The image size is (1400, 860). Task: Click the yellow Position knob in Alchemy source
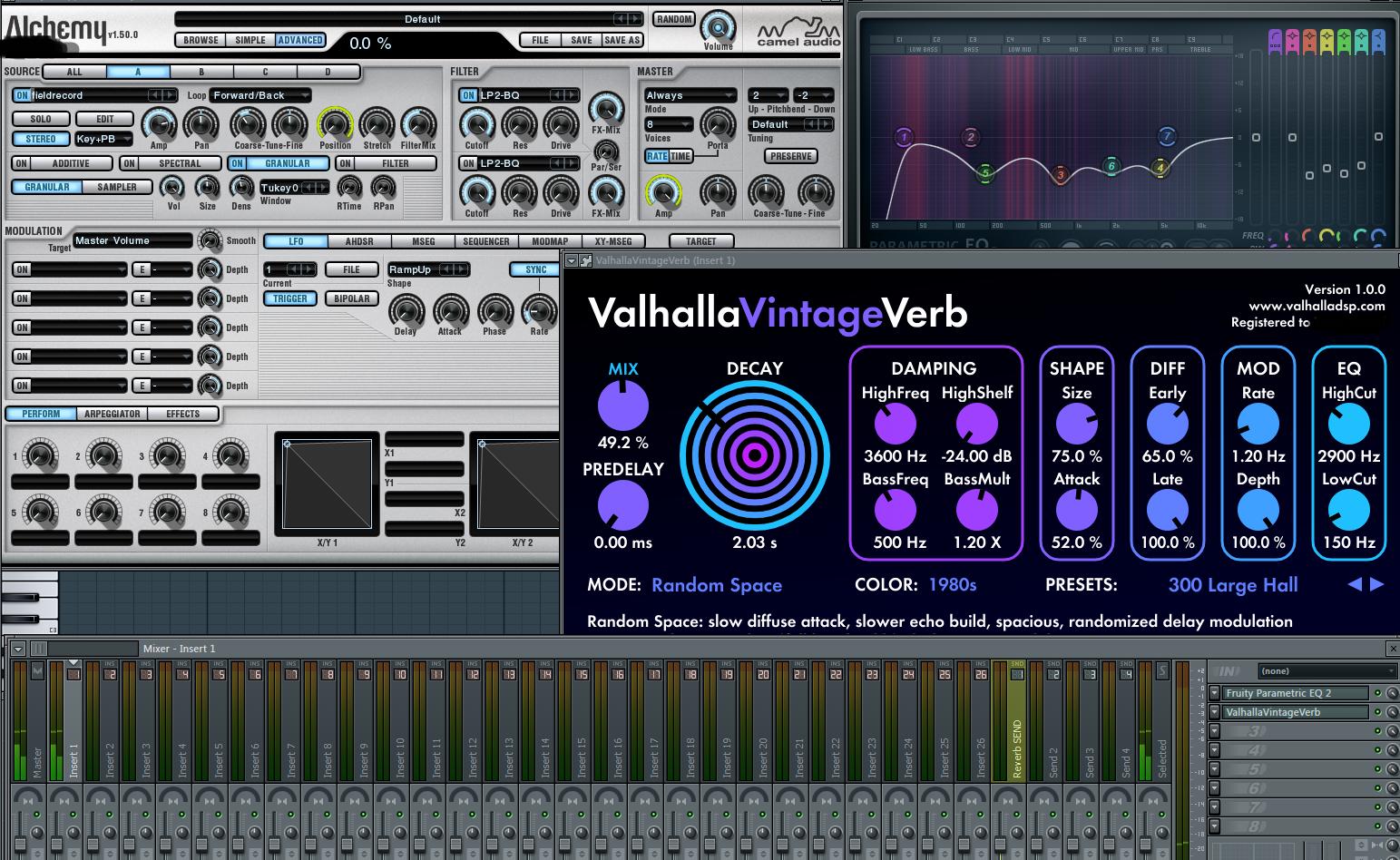coord(335,124)
